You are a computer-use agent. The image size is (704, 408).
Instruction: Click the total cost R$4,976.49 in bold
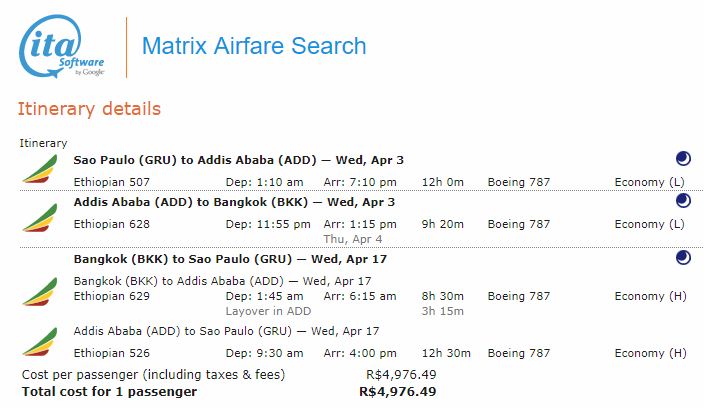point(397,392)
